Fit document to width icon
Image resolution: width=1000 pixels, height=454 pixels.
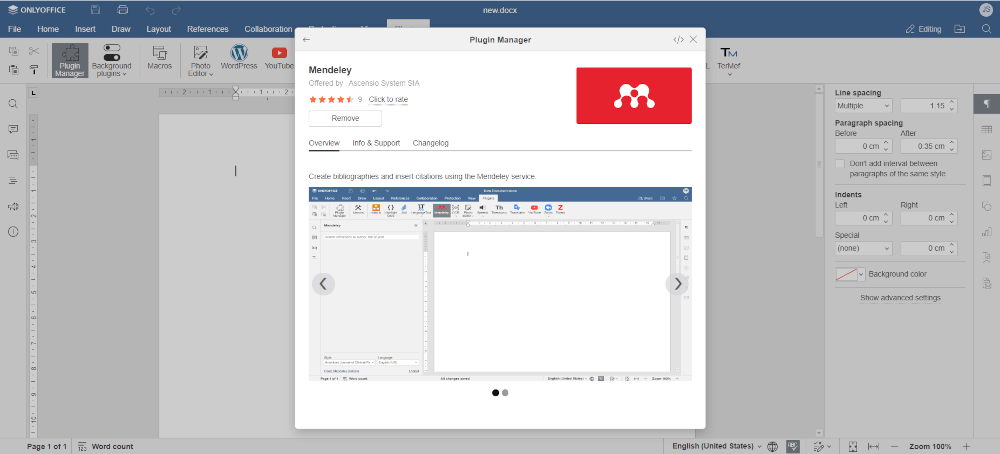(874, 446)
